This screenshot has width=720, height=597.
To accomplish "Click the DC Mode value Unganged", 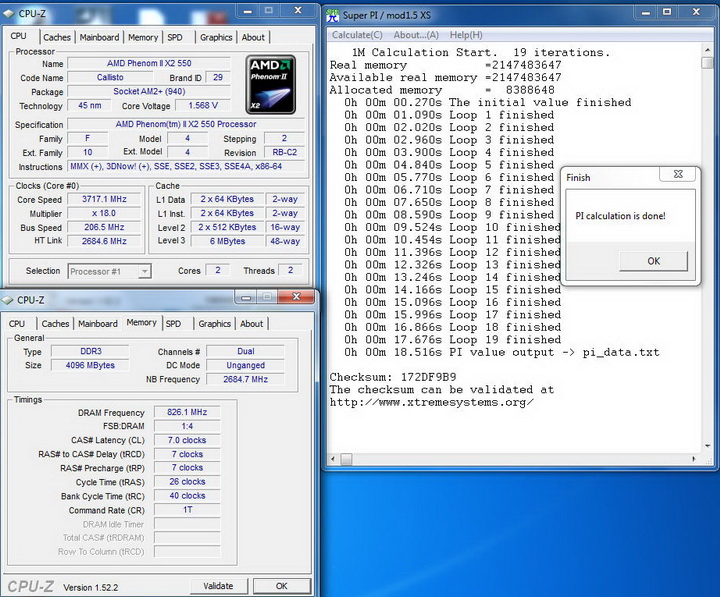I will pyautogui.click(x=246, y=366).
